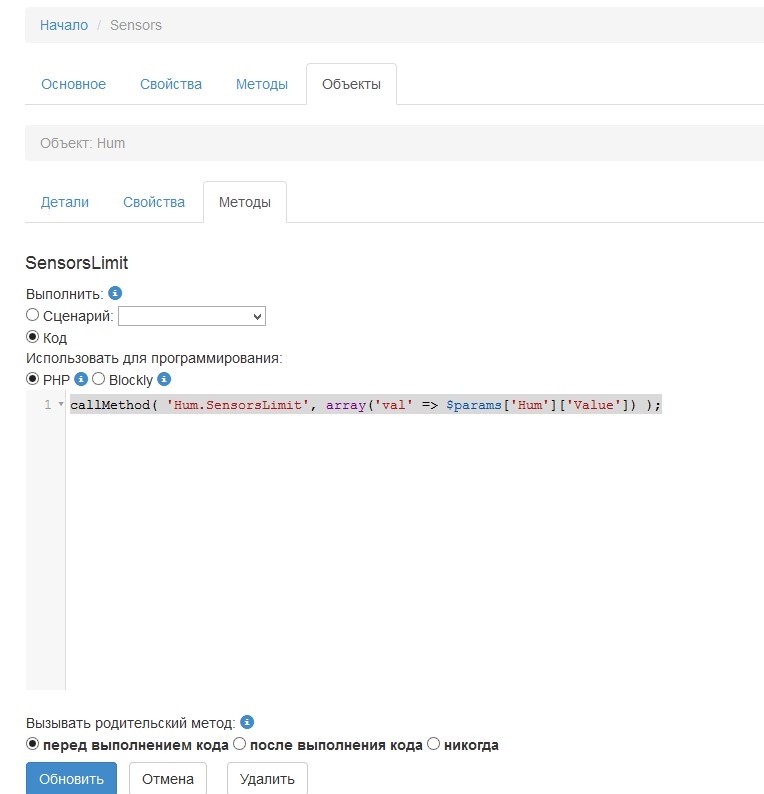Open the Сценарий dropdown list
The image size is (764, 794).
[192, 316]
